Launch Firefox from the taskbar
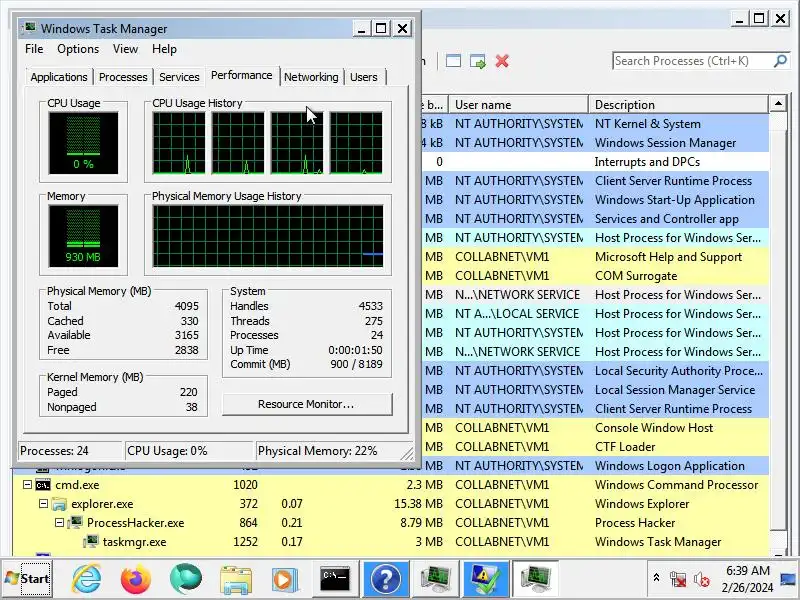Image resolution: width=800 pixels, height=600 pixels. point(135,579)
